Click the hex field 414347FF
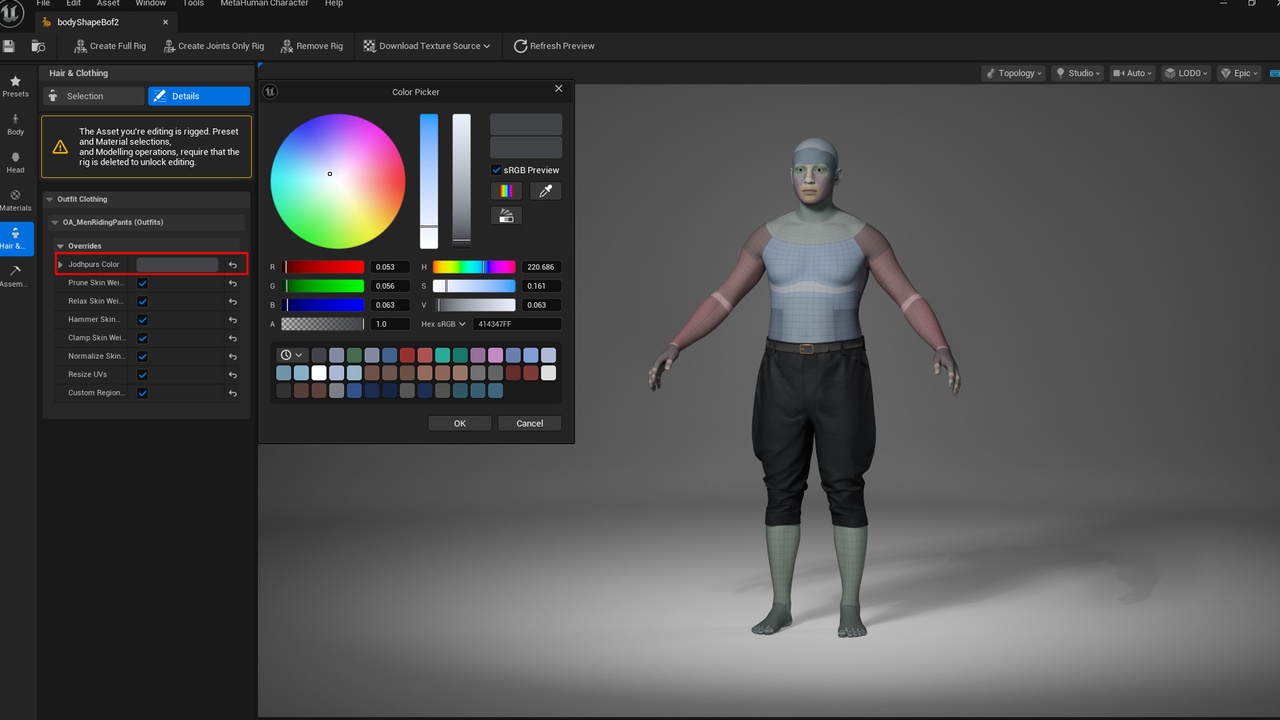 coord(517,324)
